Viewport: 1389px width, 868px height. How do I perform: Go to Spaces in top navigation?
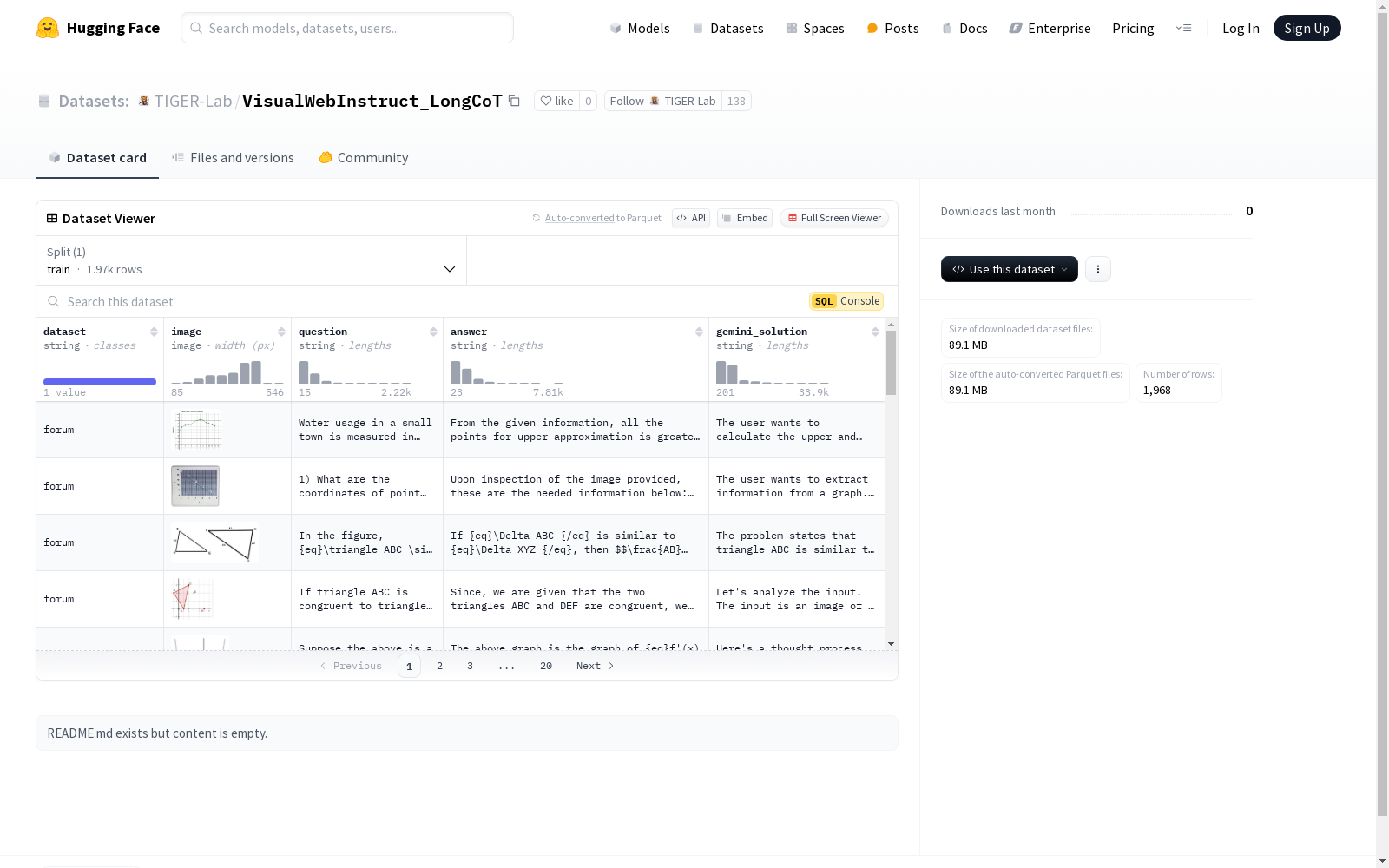[x=815, y=28]
